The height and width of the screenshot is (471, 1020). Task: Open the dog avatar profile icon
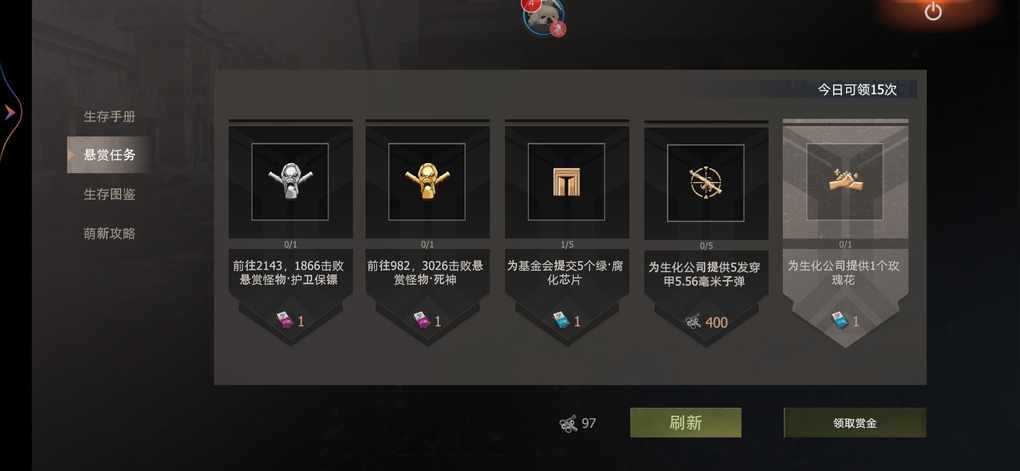(543, 16)
